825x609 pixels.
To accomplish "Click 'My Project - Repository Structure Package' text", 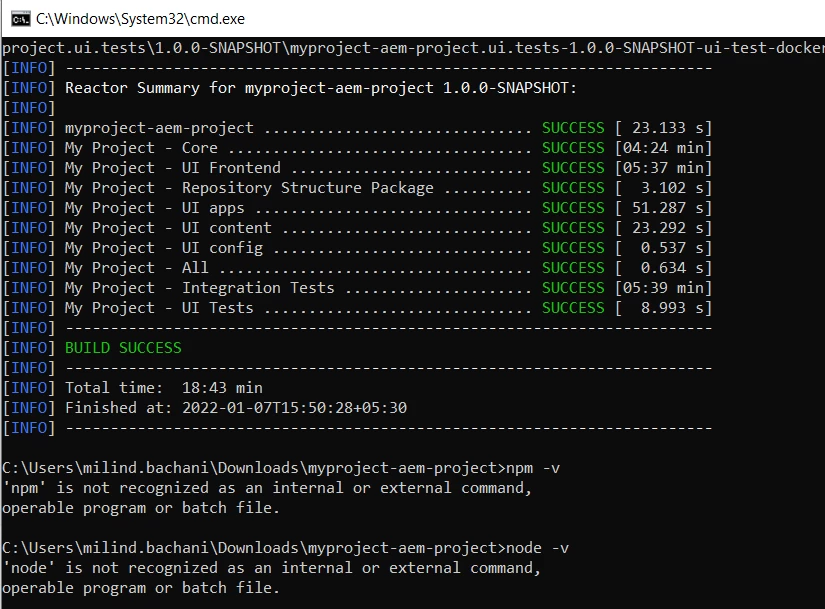I will point(249,188).
